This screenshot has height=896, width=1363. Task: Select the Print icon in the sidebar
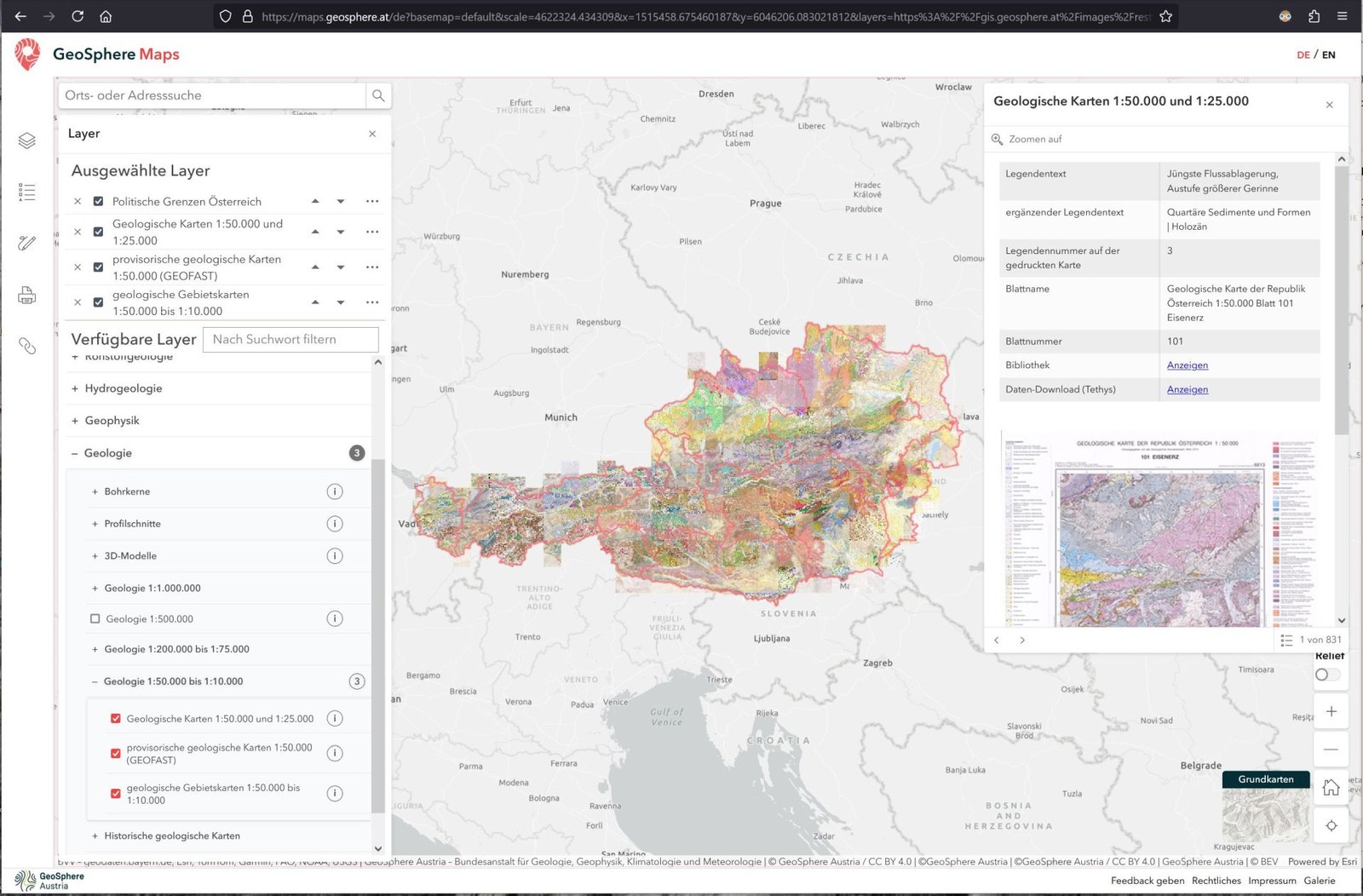[x=26, y=296]
